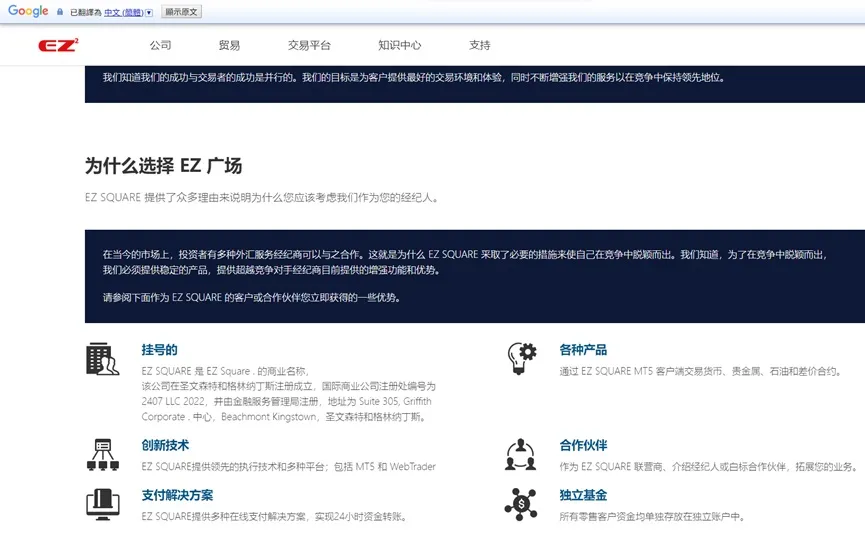
Task: Click the description 通过 EZ SQUARE MT5 客户端交易
Action: point(701,371)
